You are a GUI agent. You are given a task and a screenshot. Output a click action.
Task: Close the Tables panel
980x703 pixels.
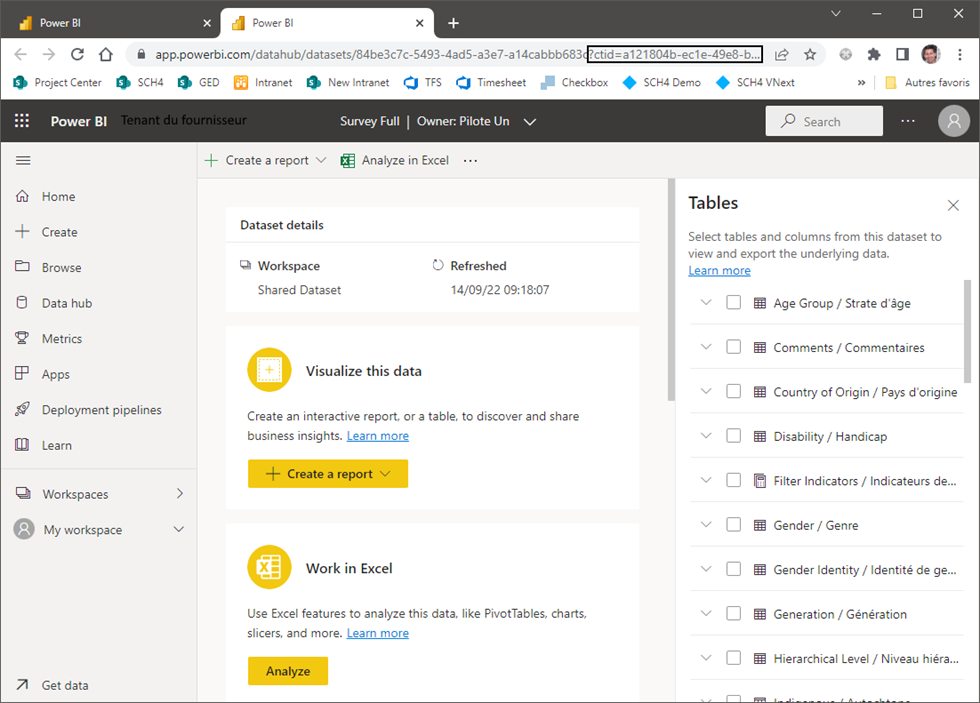952,205
